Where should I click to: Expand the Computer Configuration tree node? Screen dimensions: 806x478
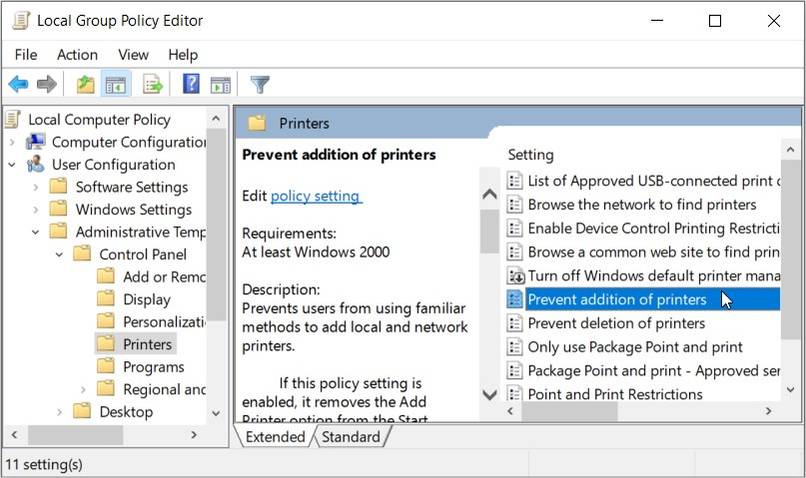pyautogui.click(x=12, y=142)
